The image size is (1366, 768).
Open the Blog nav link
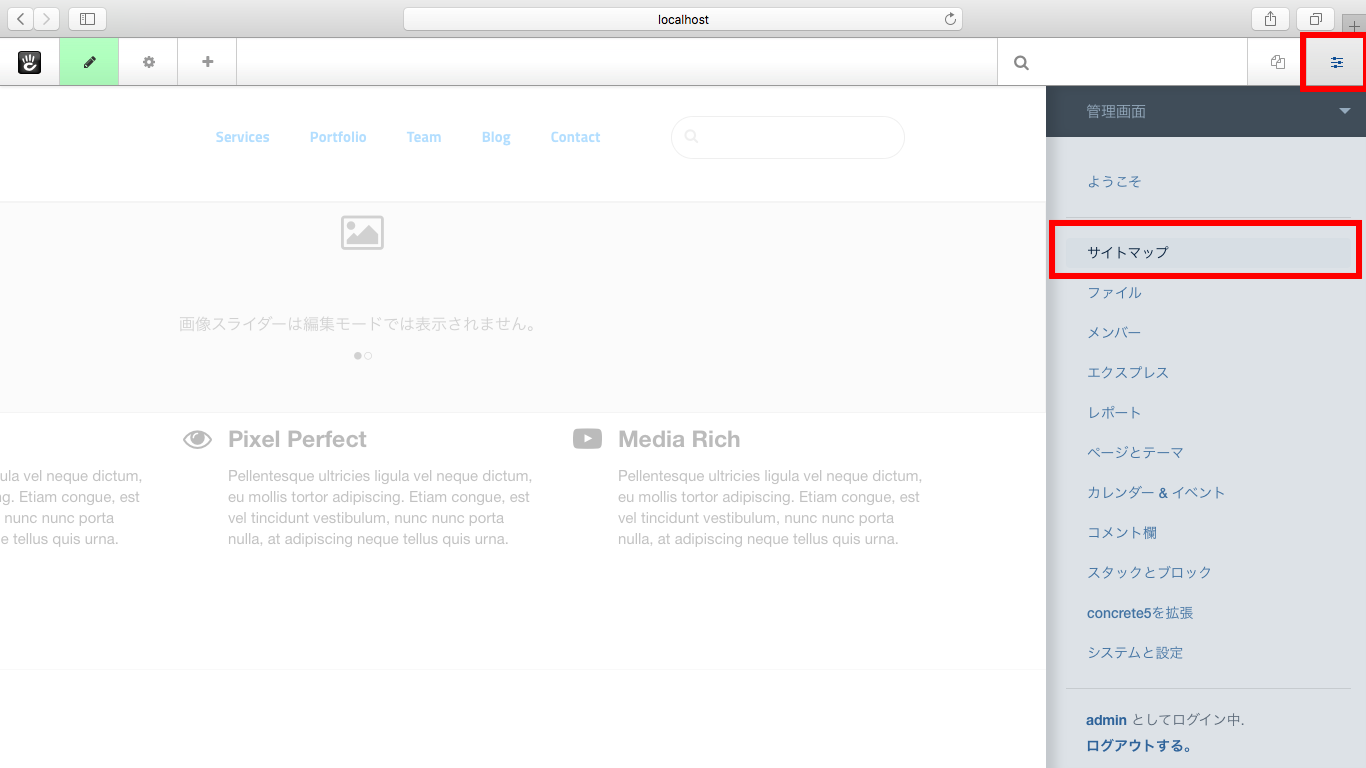pyautogui.click(x=496, y=137)
